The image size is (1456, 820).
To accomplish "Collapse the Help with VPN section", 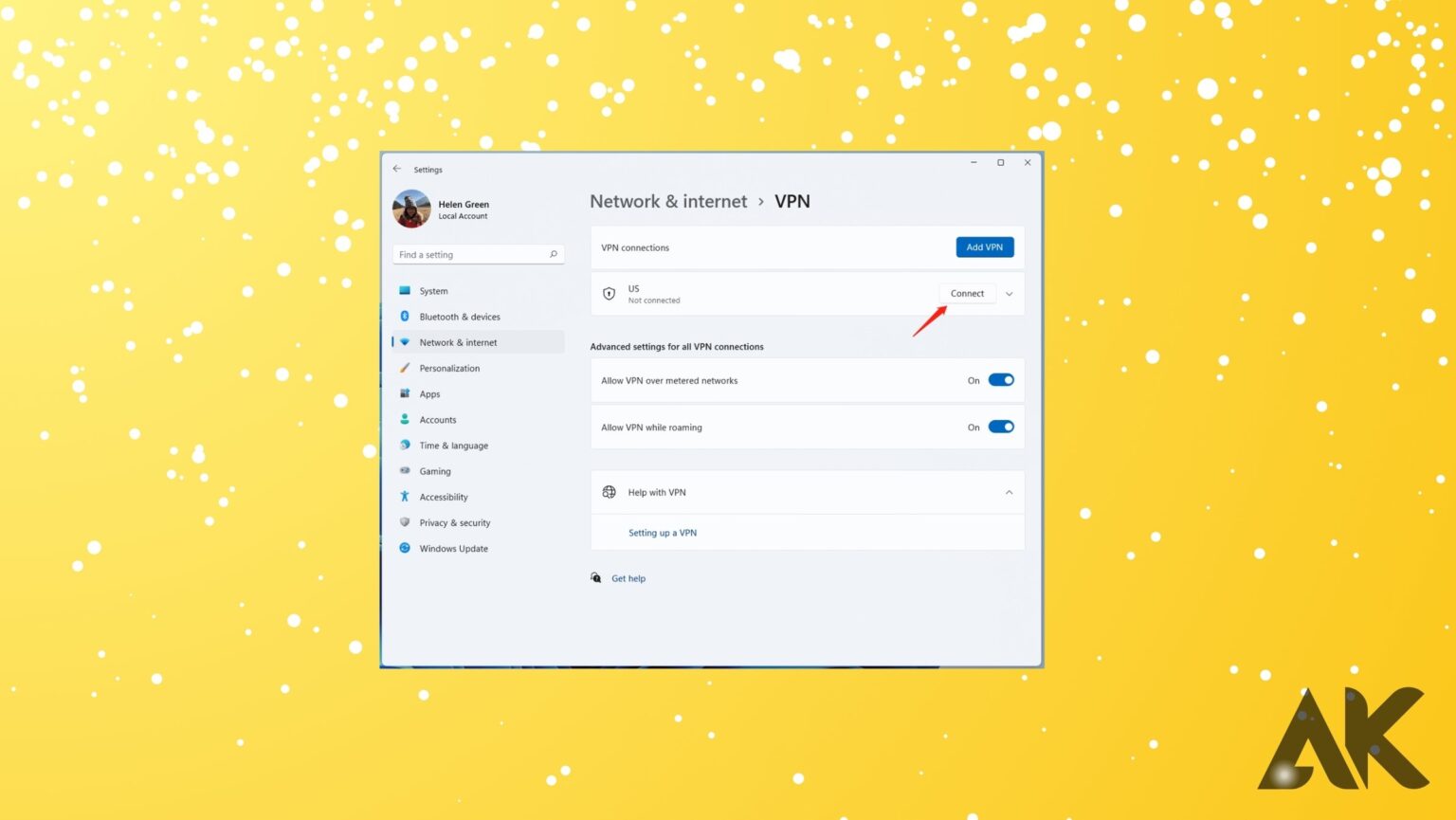I will pyautogui.click(x=1010, y=492).
